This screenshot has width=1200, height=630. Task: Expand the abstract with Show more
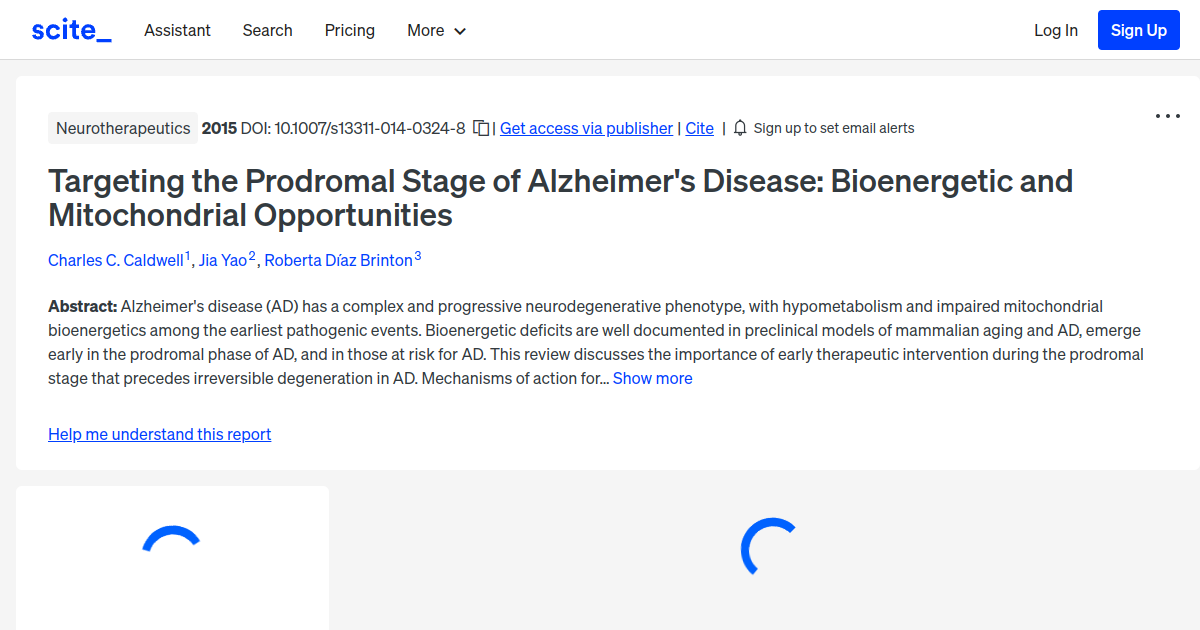point(652,378)
